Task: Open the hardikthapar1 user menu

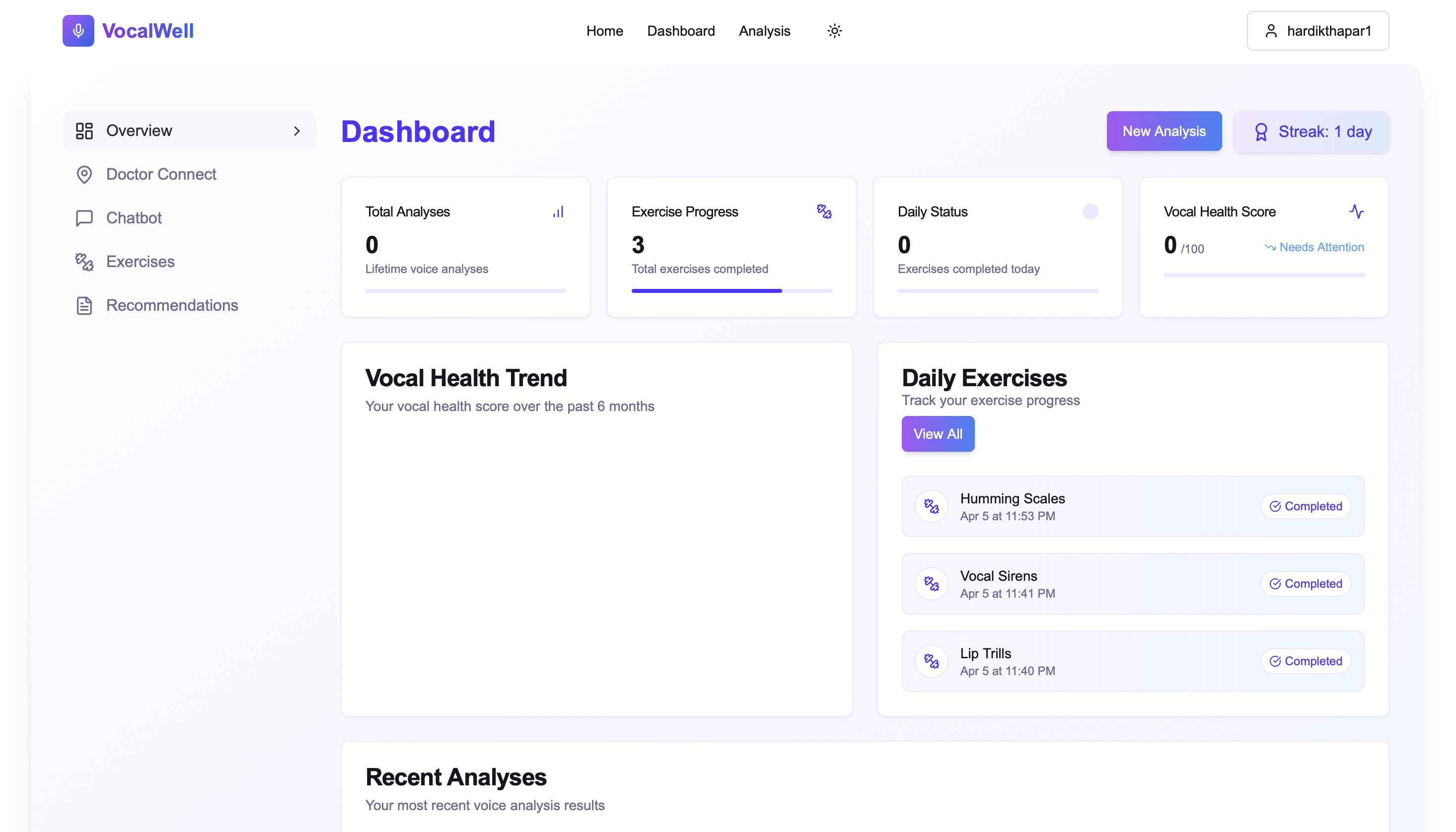Action: tap(1317, 31)
